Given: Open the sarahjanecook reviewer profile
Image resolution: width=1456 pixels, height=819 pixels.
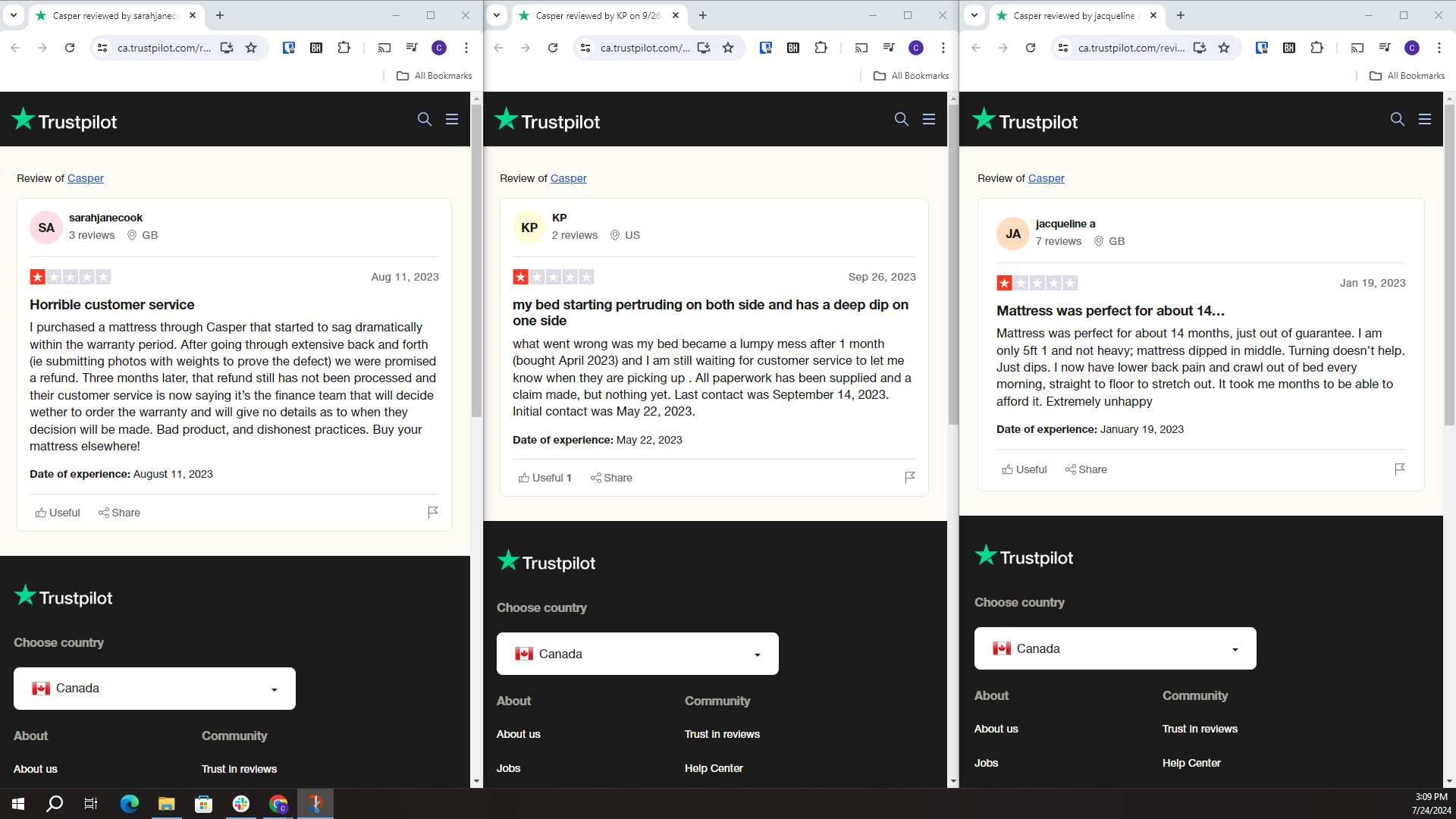Looking at the screenshot, I should pyautogui.click(x=105, y=218).
